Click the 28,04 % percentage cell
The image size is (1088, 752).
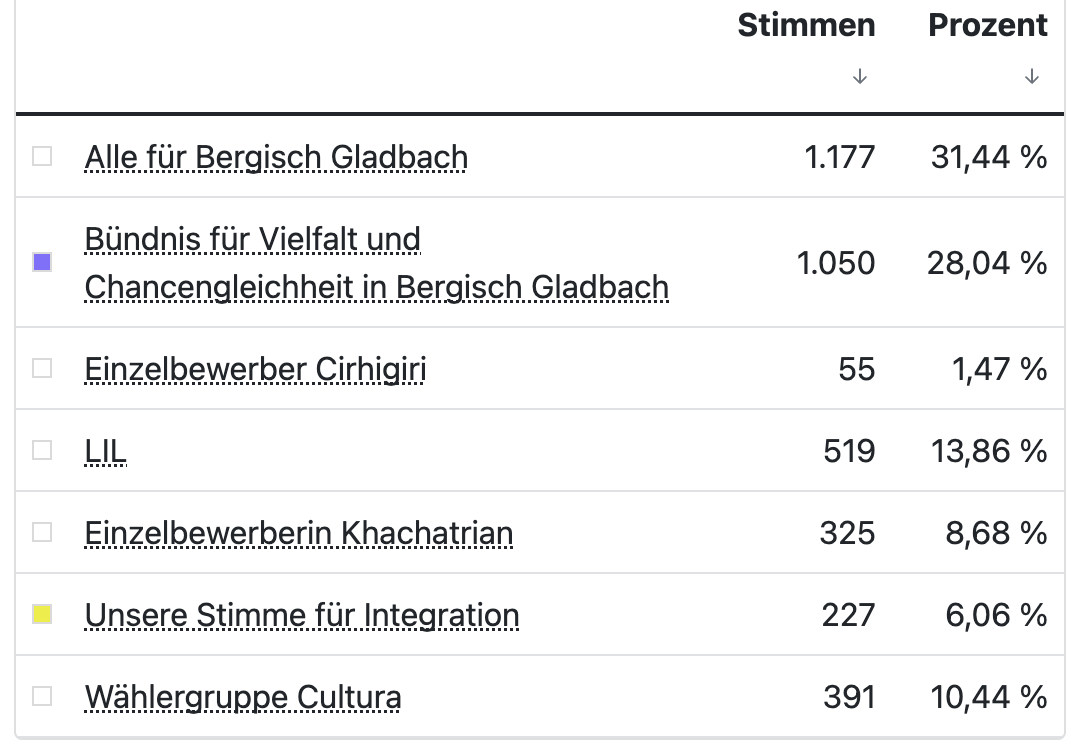pyautogui.click(x=988, y=264)
